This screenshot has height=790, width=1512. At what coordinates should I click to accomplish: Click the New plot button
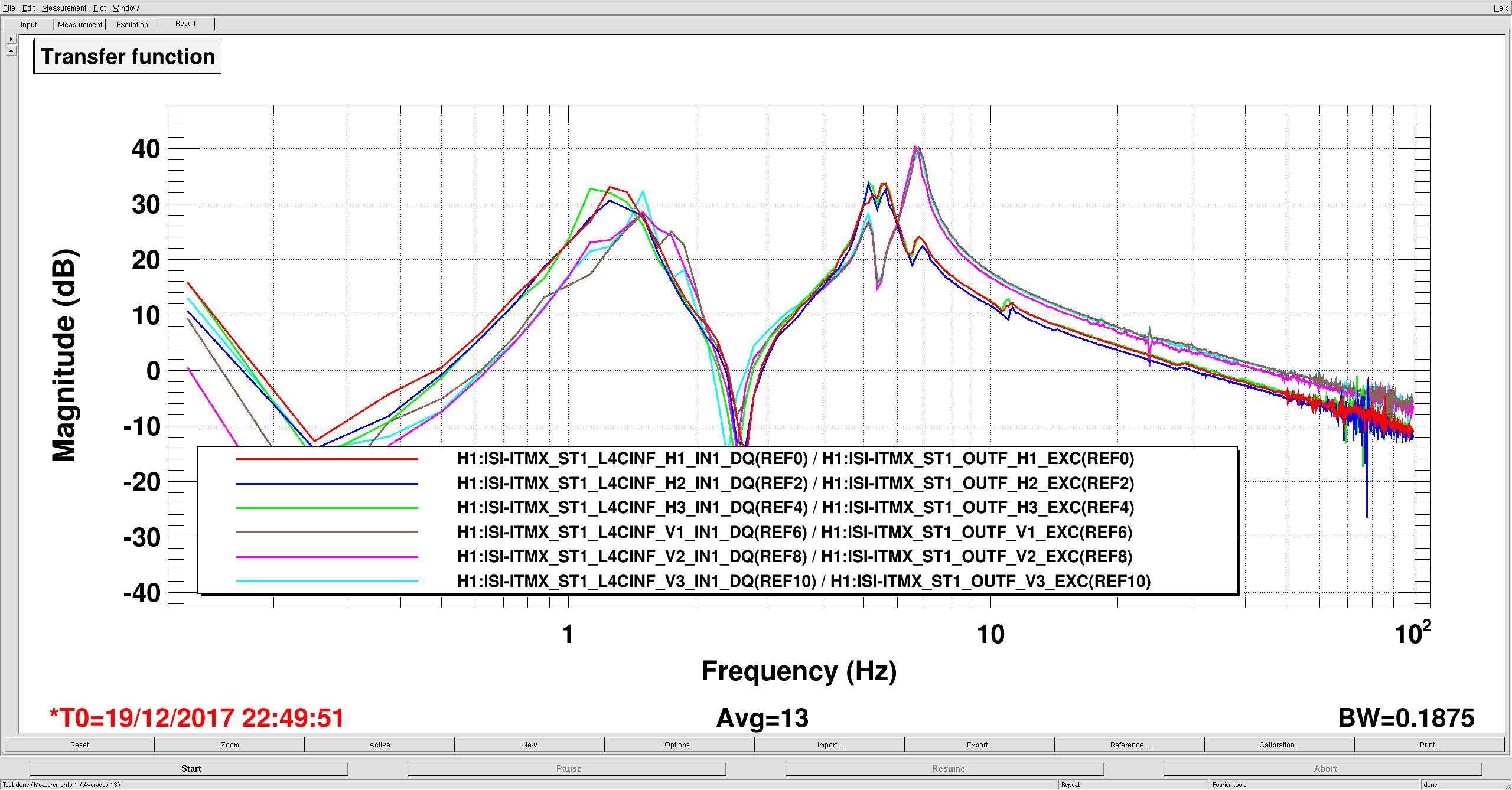(529, 745)
